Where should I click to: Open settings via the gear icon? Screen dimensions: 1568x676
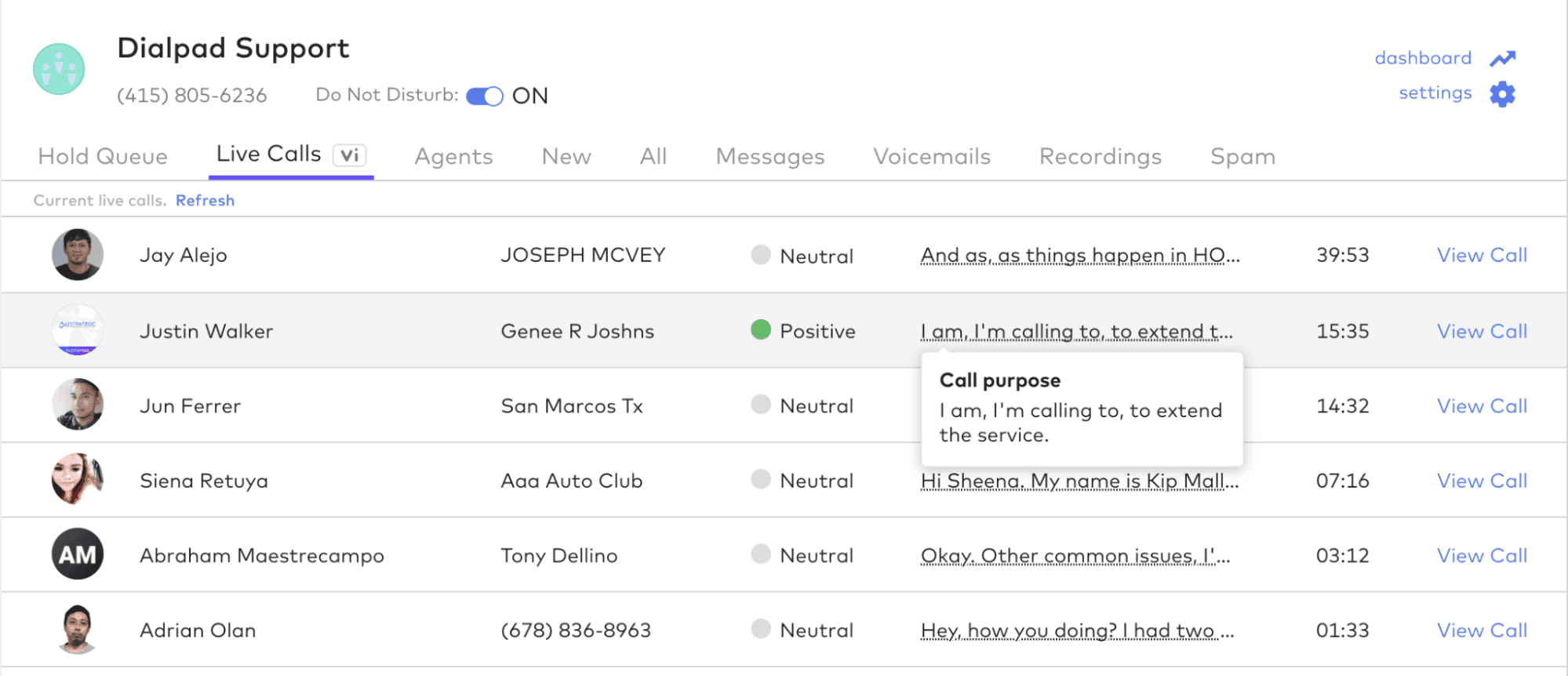1502,94
